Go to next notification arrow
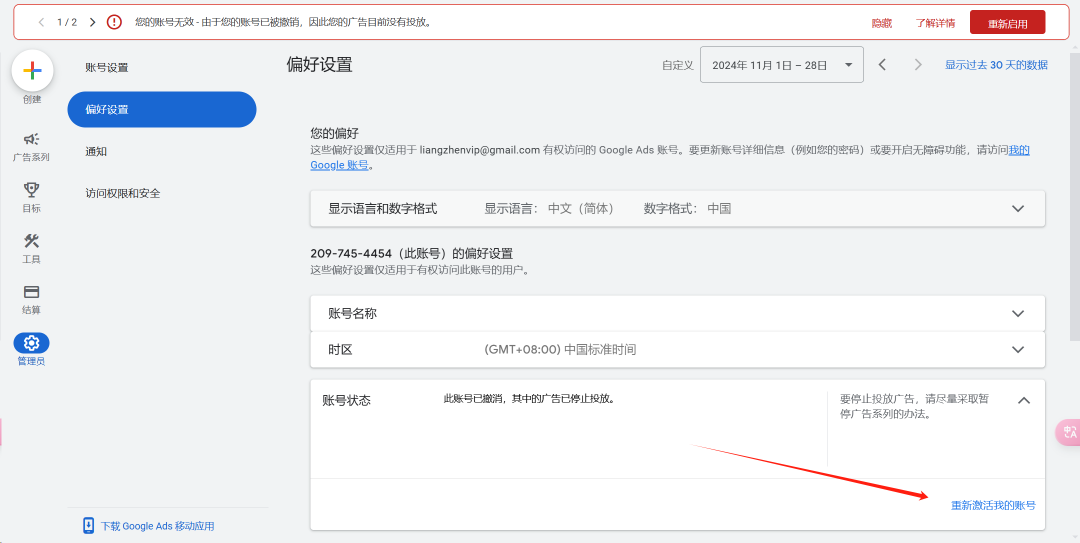 click(x=92, y=22)
